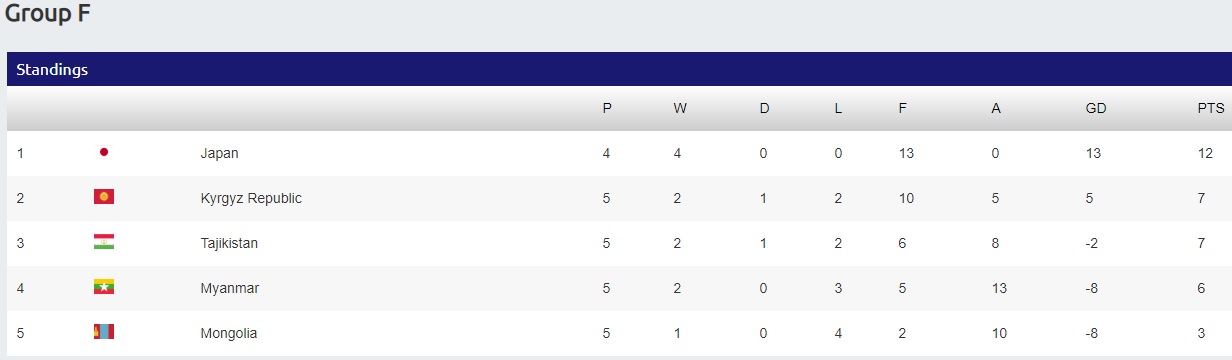Click the Group F heading
The image size is (1232, 360).
point(48,14)
